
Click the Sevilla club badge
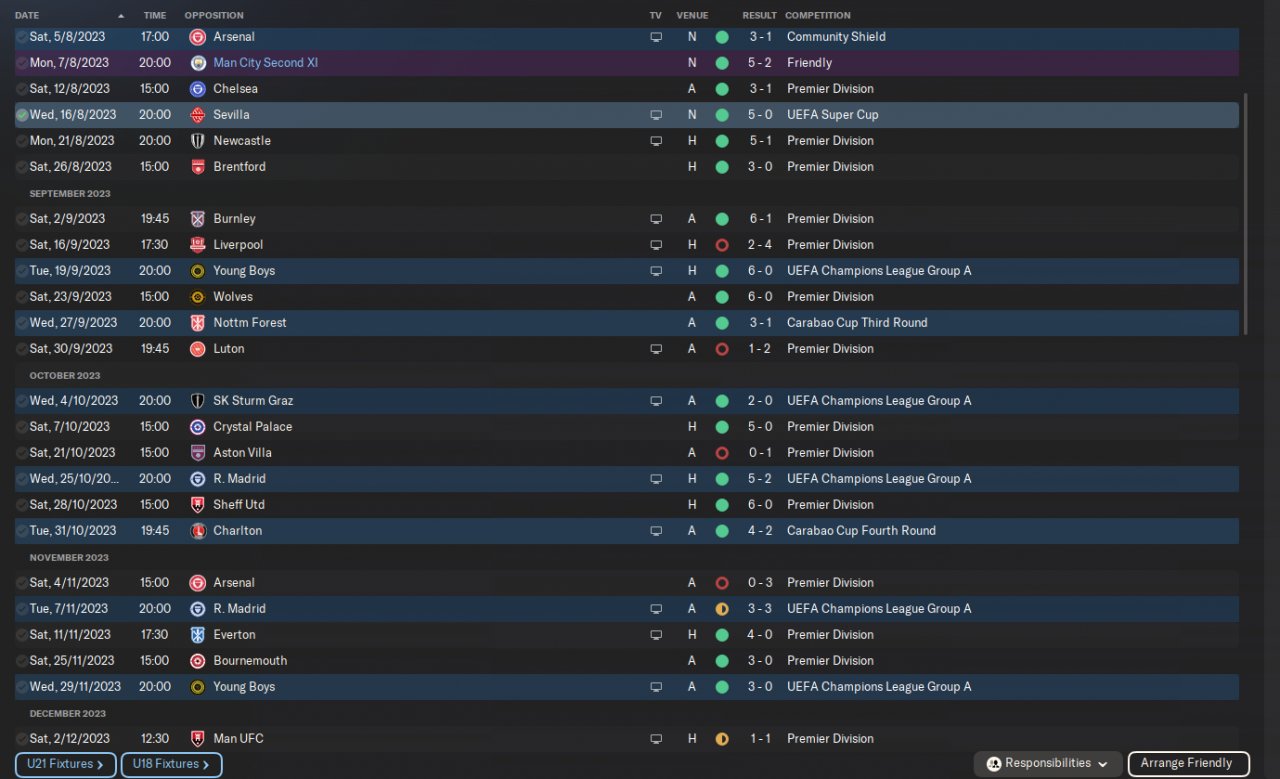tap(197, 115)
